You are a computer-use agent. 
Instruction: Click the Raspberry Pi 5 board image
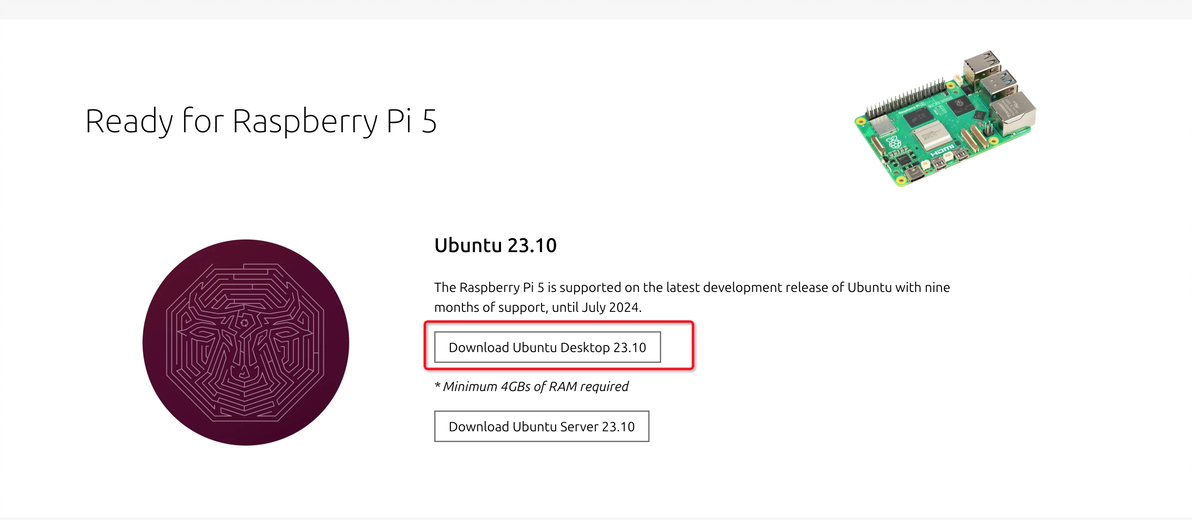coord(946,119)
